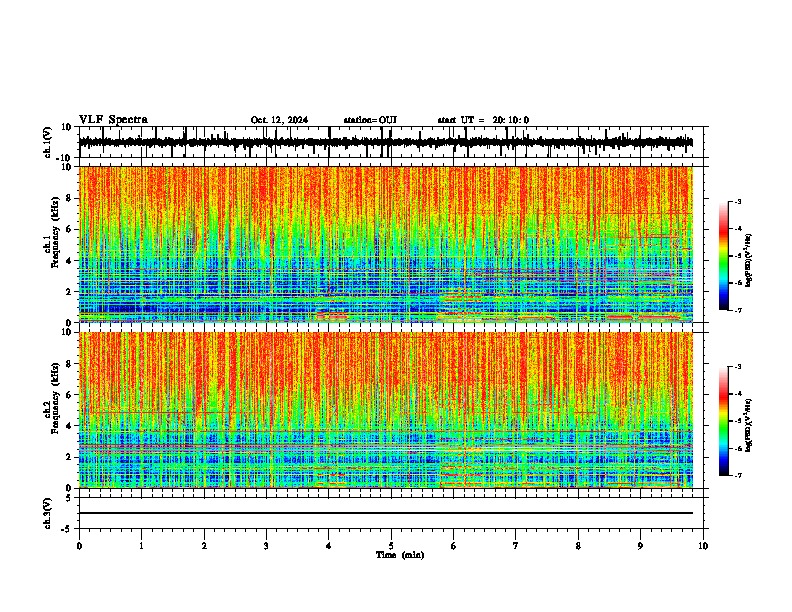
Task: Click the time axis tick label "1"
Action: pyautogui.click(x=141, y=546)
